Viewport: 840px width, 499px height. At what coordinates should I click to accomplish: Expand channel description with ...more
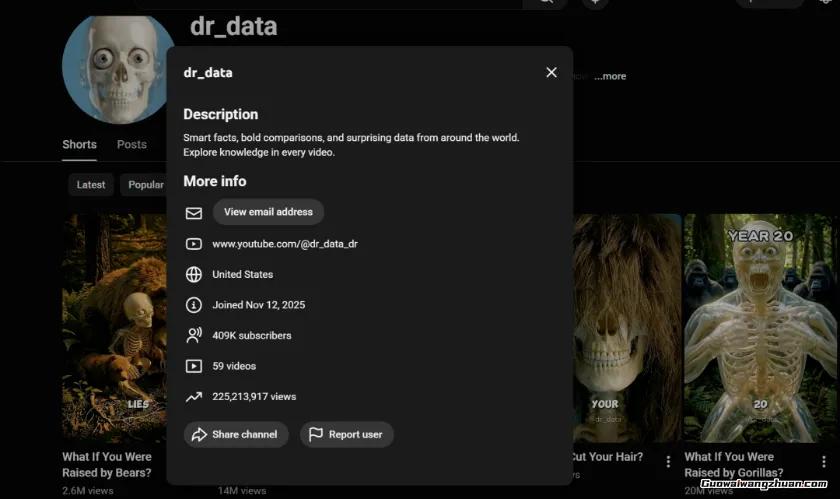(610, 77)
